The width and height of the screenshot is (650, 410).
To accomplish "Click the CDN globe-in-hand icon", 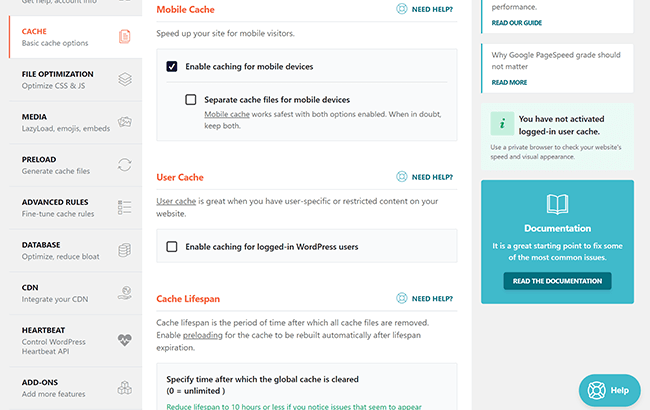I will pyautogui.click(x=125, y=293).
